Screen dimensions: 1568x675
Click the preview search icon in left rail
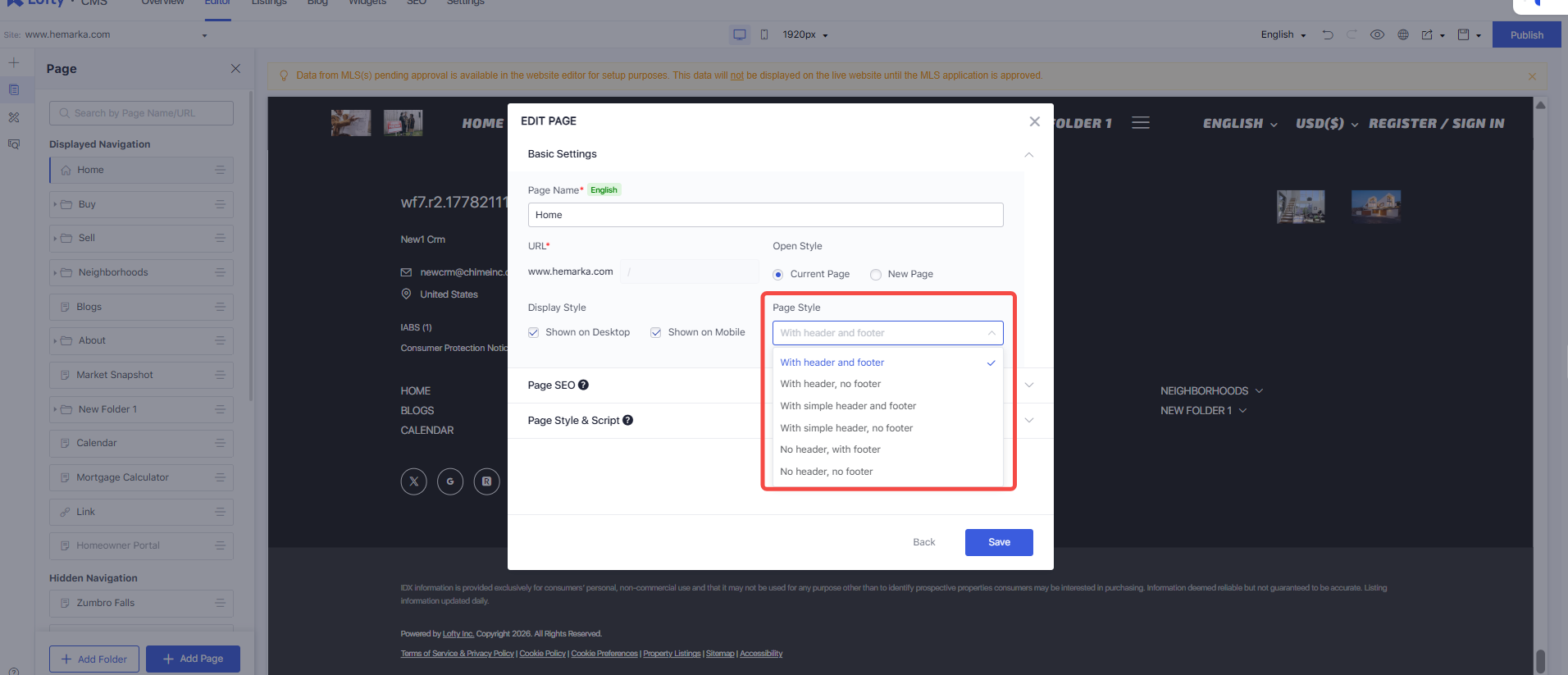[x=14, y=144]
